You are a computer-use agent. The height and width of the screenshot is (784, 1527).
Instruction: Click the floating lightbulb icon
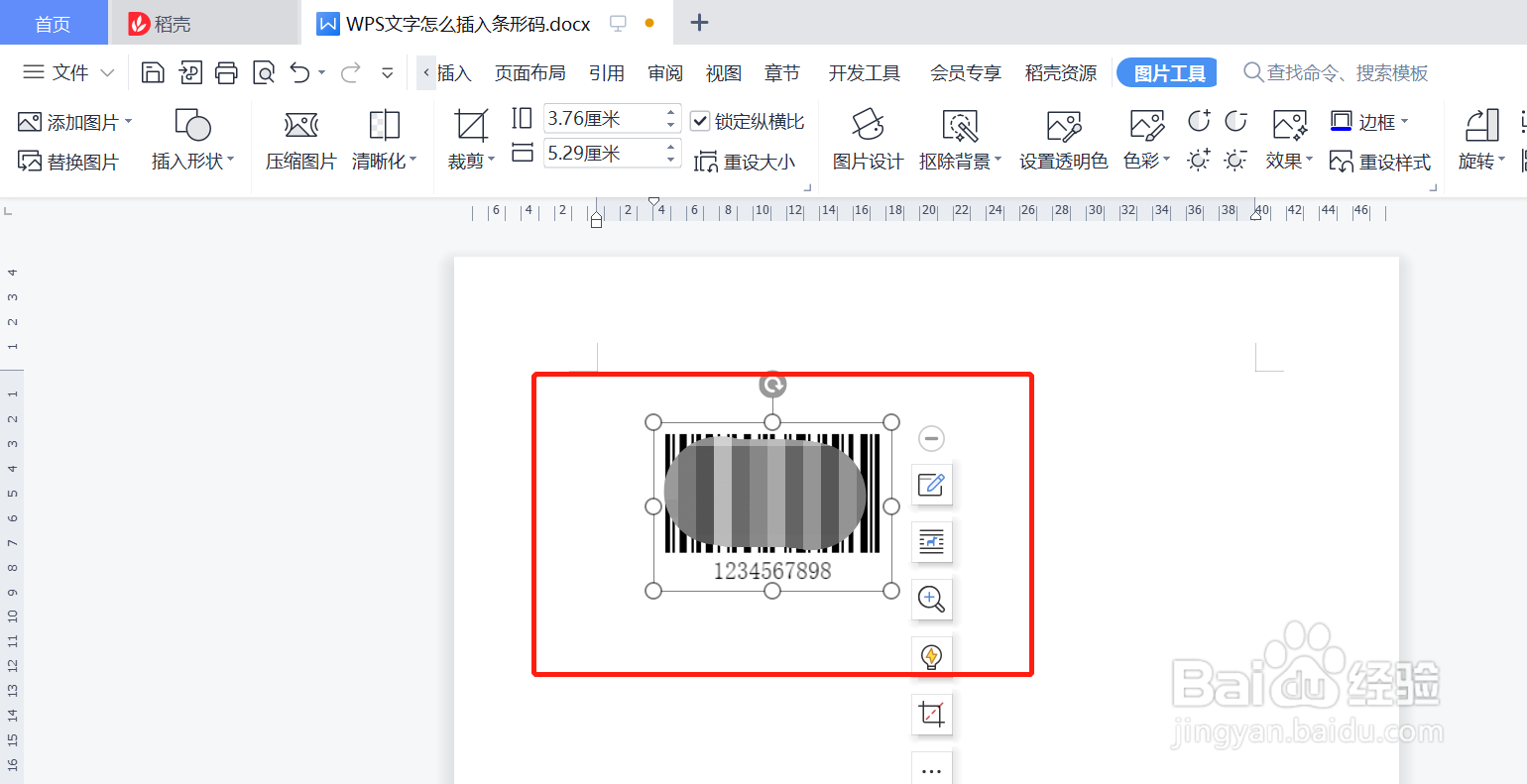click(931, 656)
